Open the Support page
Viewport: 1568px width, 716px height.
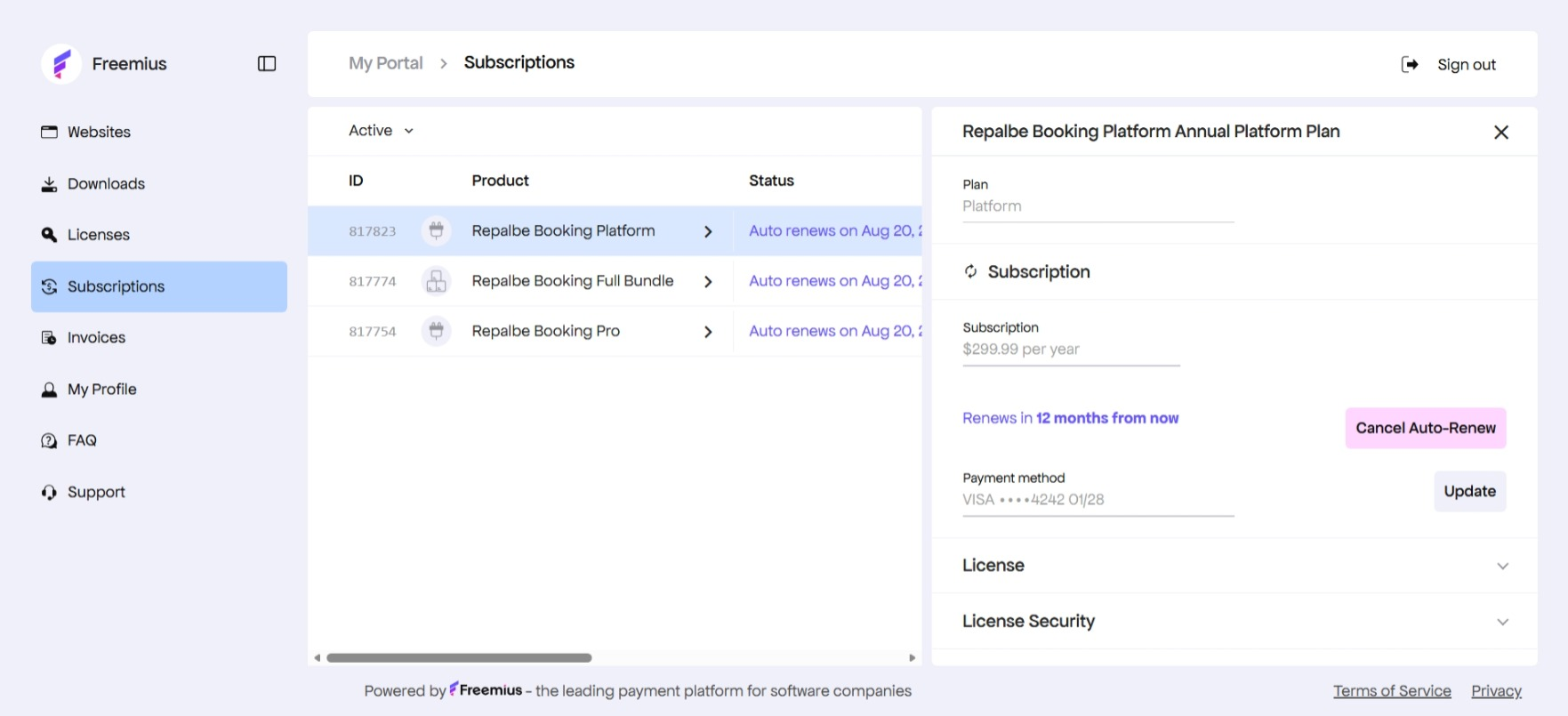coord(159,492)
